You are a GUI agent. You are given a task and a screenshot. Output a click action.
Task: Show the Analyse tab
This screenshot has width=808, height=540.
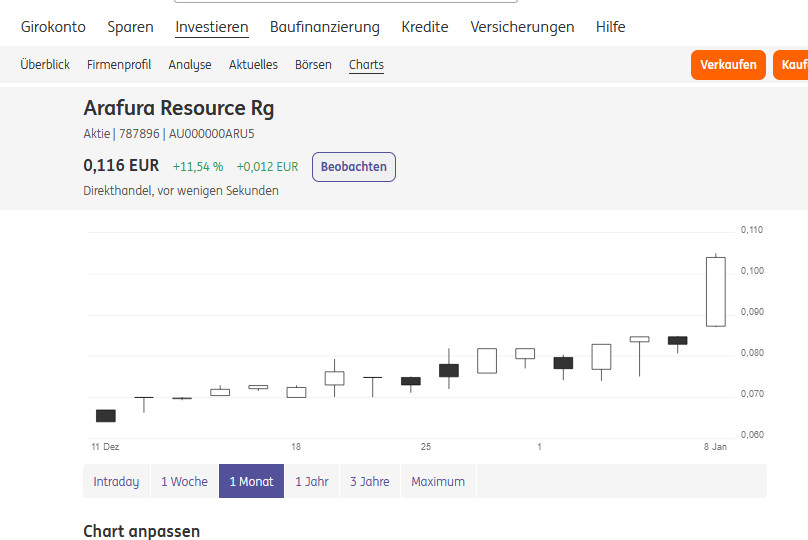(x=190, y=65)
